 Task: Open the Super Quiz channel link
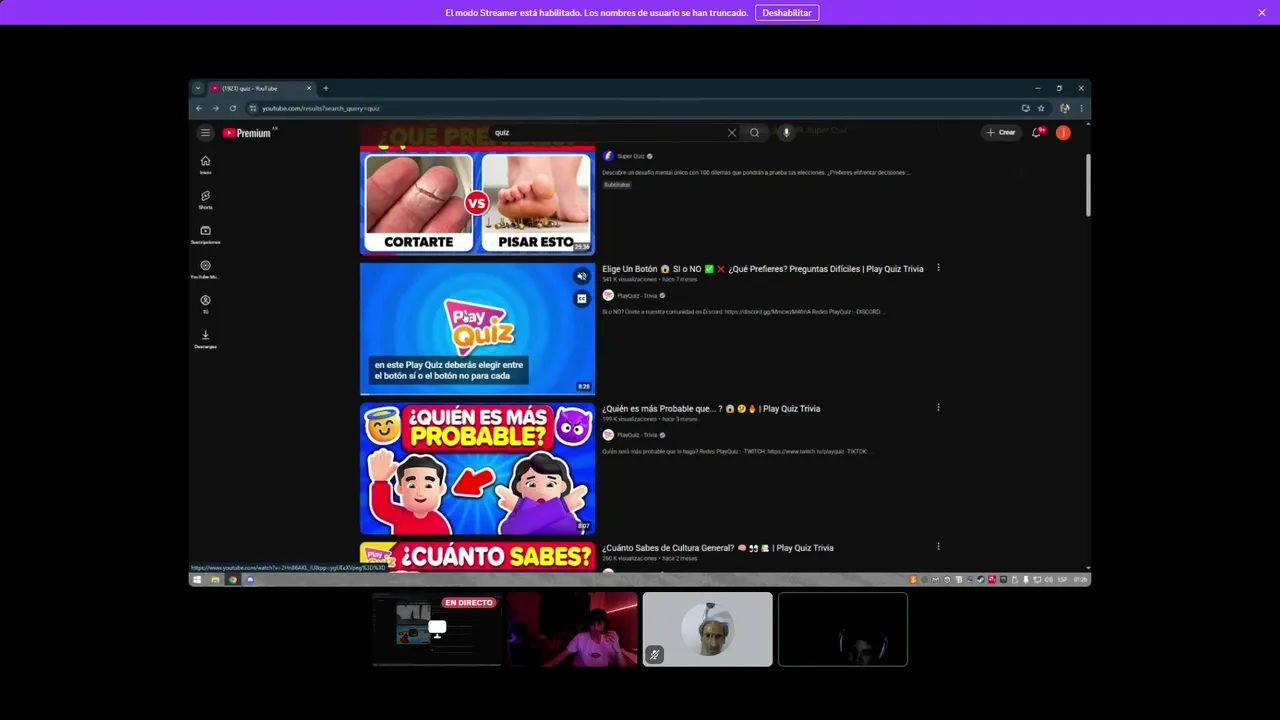631,156
